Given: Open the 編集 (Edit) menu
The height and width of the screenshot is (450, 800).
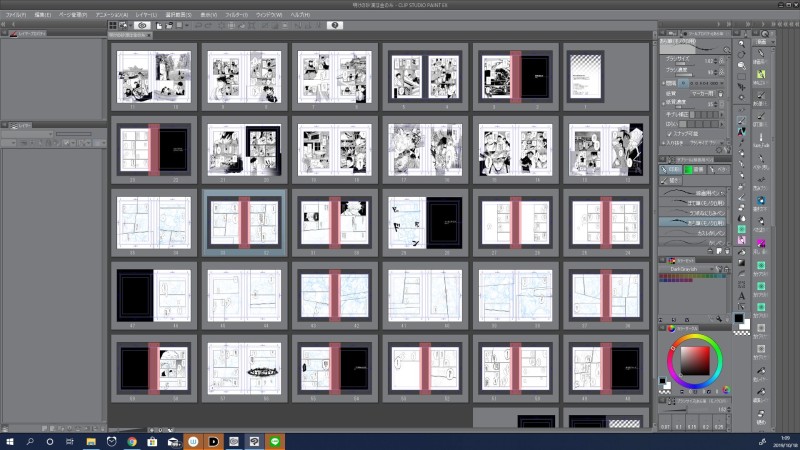Looking at the screenshot, I should [43, 15].
